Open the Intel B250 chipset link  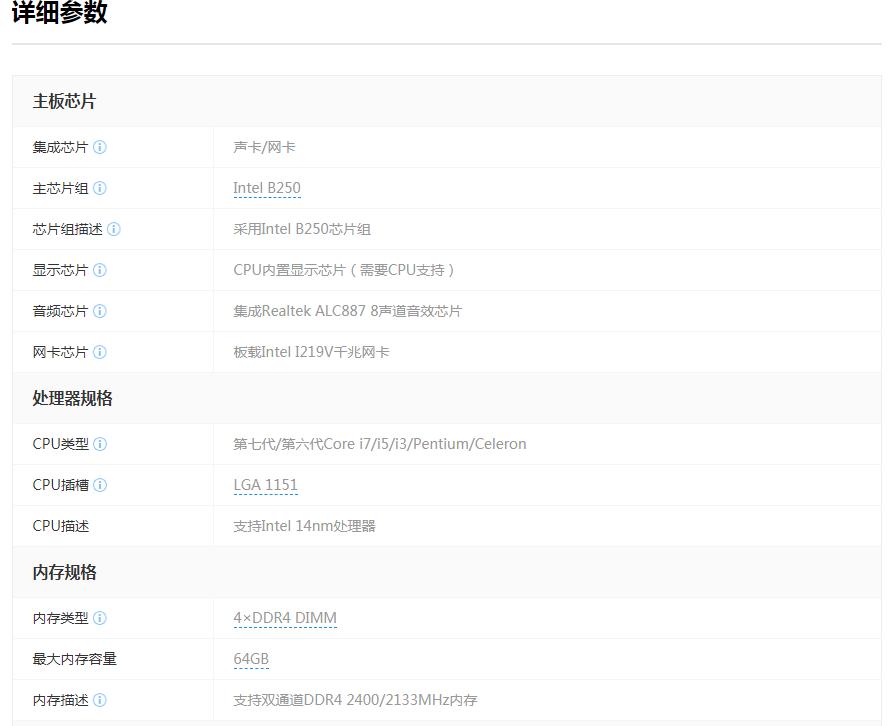click(x=267, y=188)
